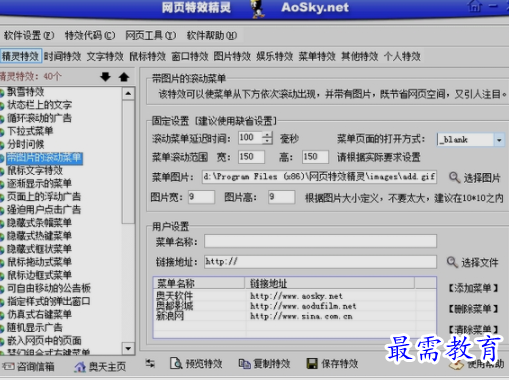Click the 删除菜单 button
The height and width of the screenshot is (380, 509).
473,309
